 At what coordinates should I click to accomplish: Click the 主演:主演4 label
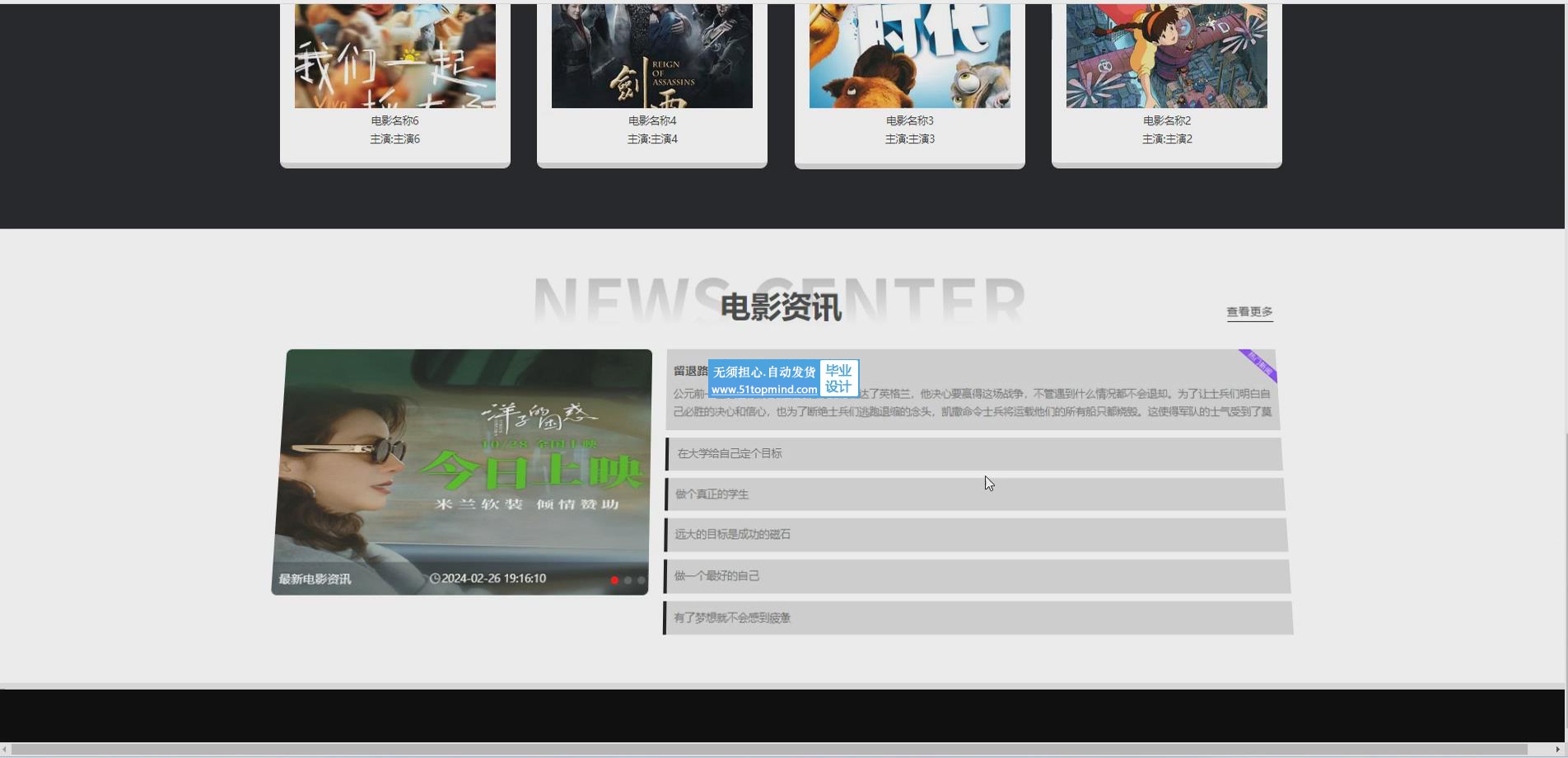(652, 139)
